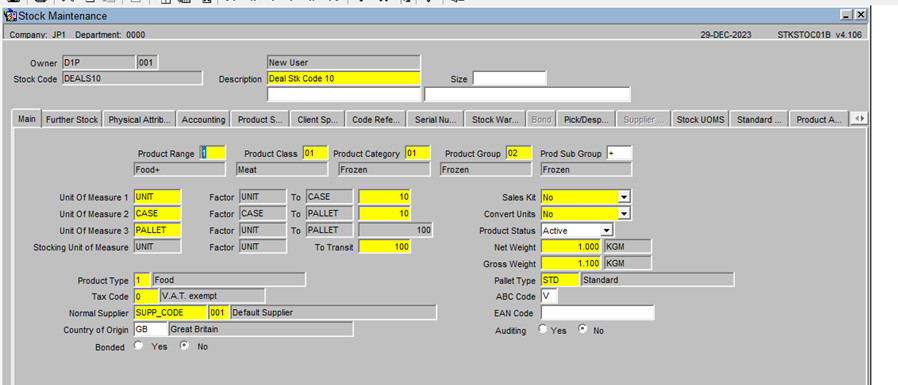Click the Country of Origin field GB
The height and width of the screenshot is (385, 898).
[151, 329]
